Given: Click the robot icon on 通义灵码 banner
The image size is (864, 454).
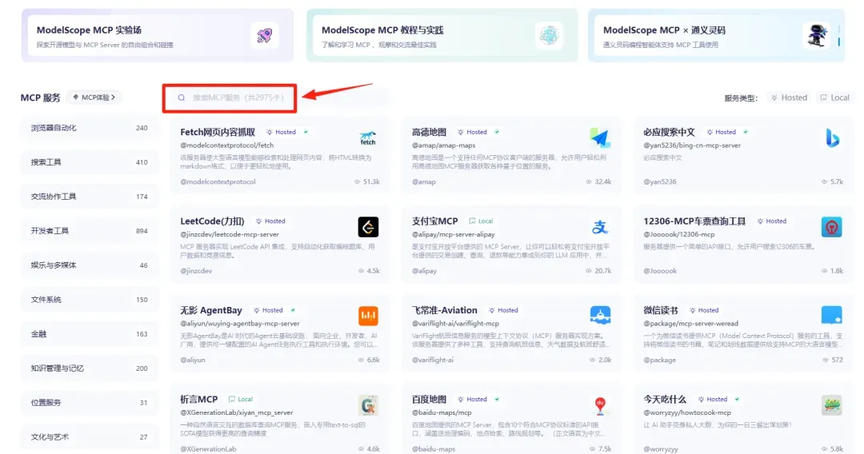Looking at the screenshot, I should (818, 36).
